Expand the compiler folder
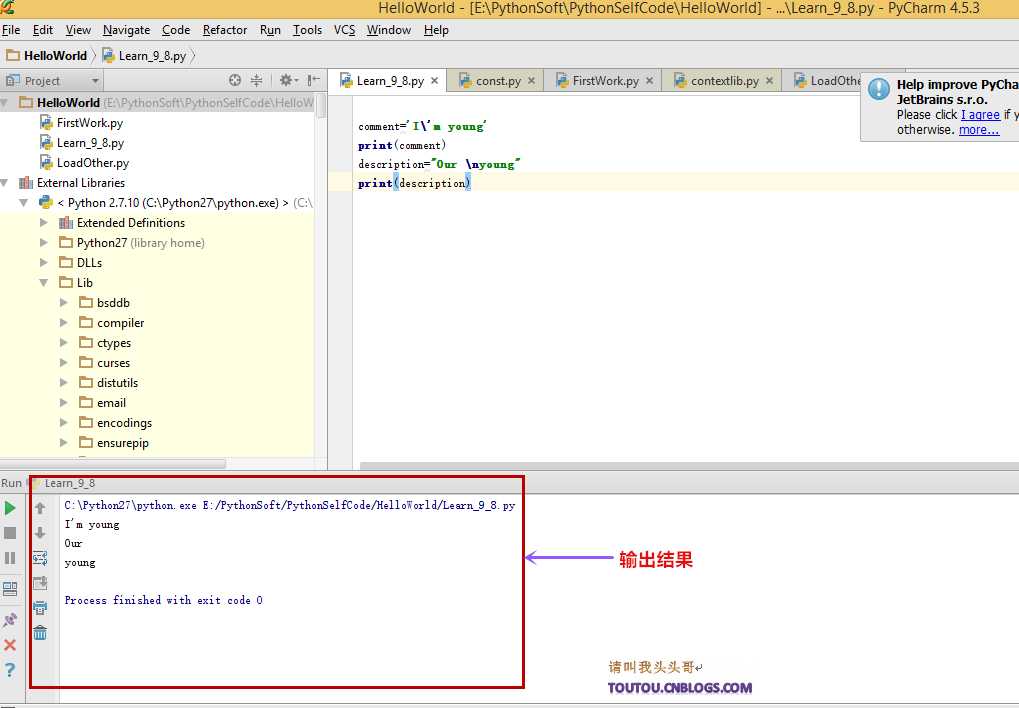This screenshot has width=1019, height=708. point(64,322)
